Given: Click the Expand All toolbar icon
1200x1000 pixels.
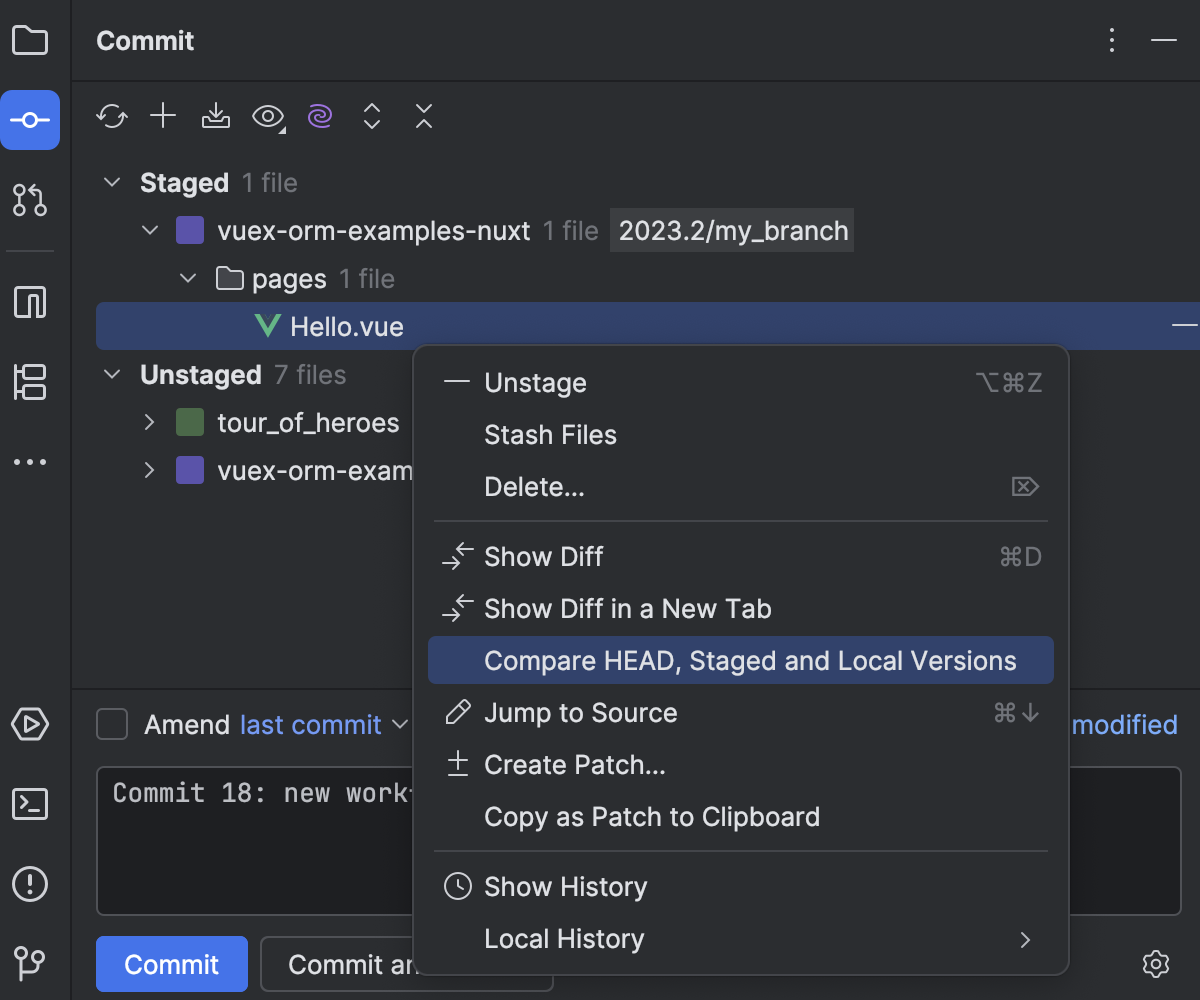Looking at the screenshot, I should (x=372, y=117).
